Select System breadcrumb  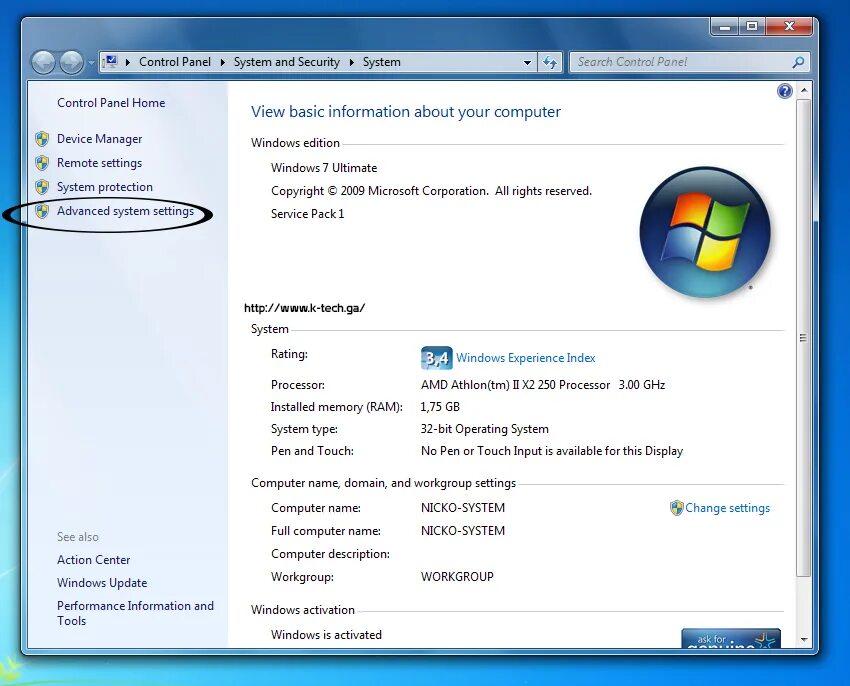click(382, 62)
